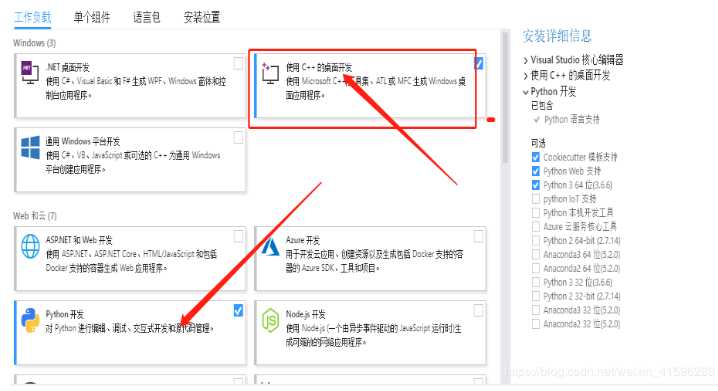Image resolution: width=718 pixels, height=391 pixels.
Task: Uncheck the Python 开发 workload checkbox
Action: [x=238, y=310]
